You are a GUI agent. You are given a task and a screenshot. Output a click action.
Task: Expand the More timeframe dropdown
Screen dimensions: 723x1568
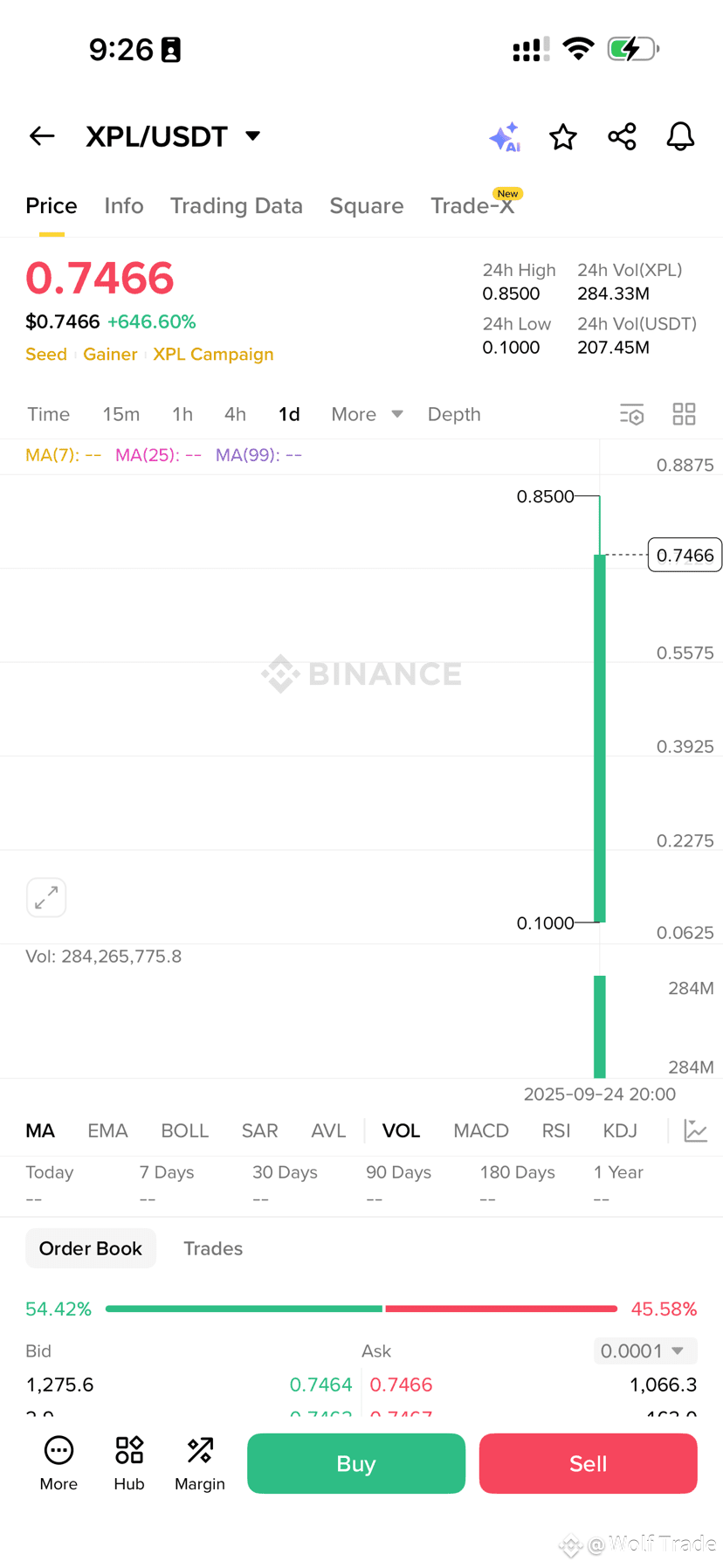367,414
